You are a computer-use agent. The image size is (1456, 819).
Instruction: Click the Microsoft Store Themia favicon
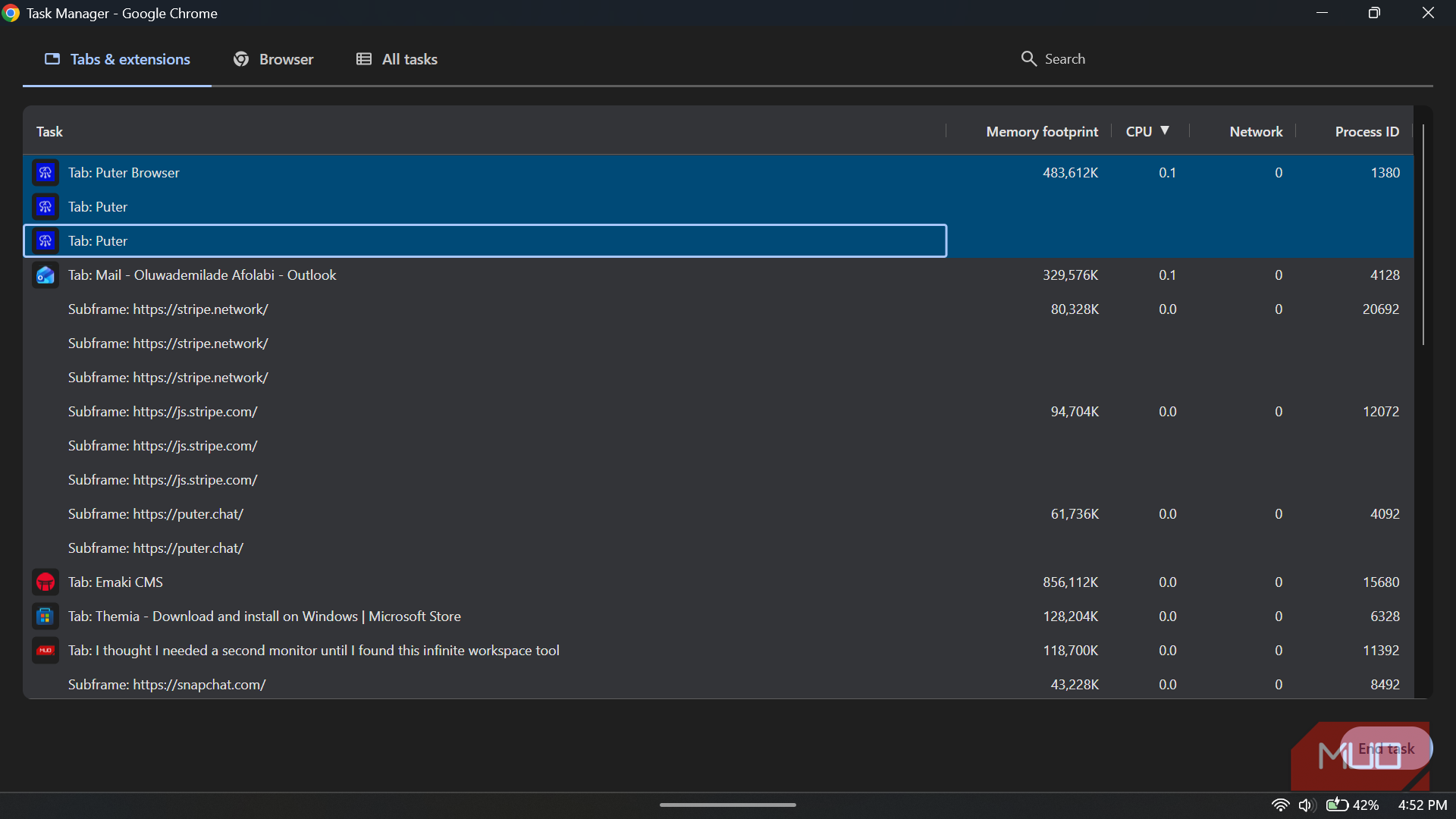pyautogui.click(x=45, y=617)
